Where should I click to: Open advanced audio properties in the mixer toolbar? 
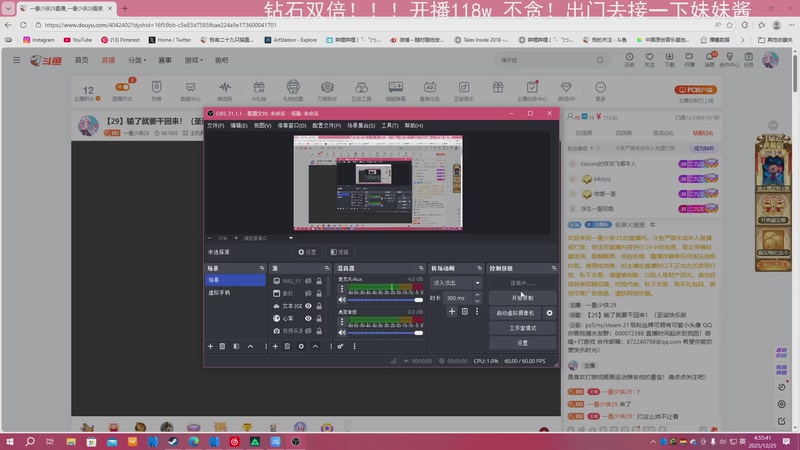click(340, 346)
